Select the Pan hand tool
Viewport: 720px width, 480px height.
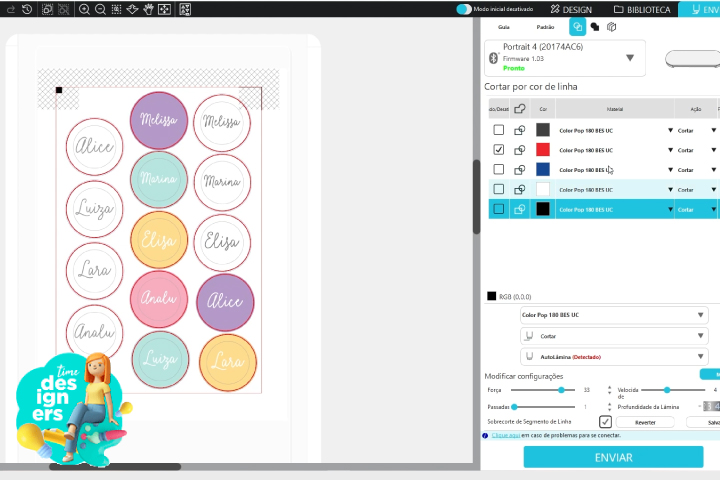[x=148, y=9]
